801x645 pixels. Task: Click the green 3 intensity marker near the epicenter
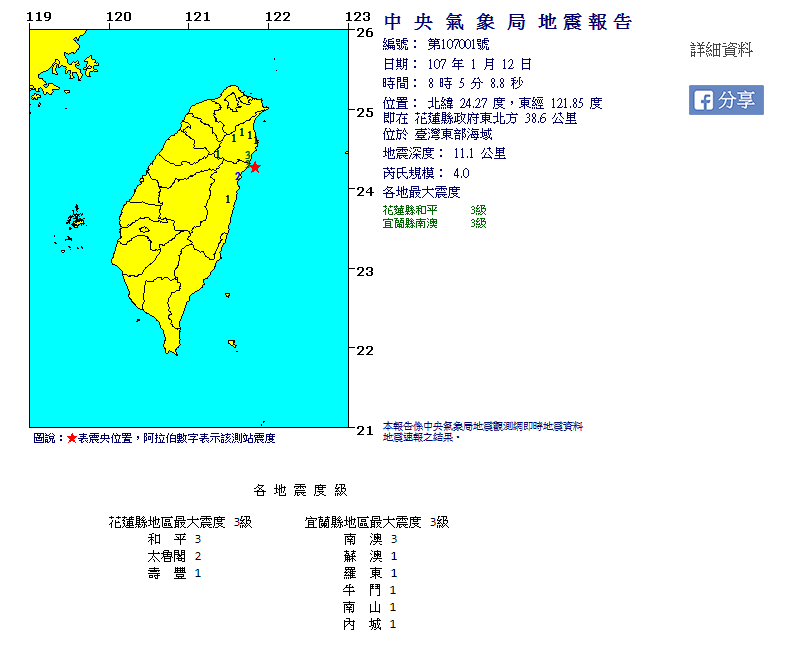coord(247,156)
